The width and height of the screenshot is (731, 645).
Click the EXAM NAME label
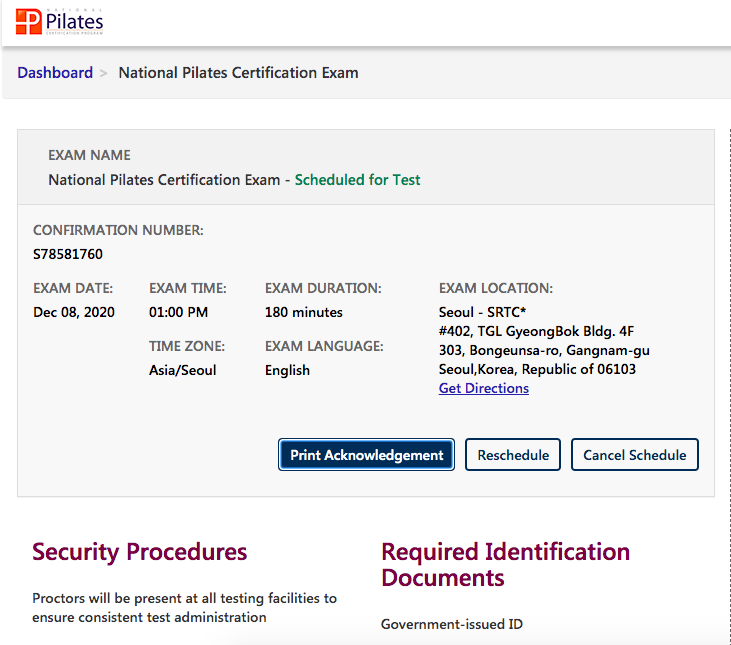click(x=89, y=155)
